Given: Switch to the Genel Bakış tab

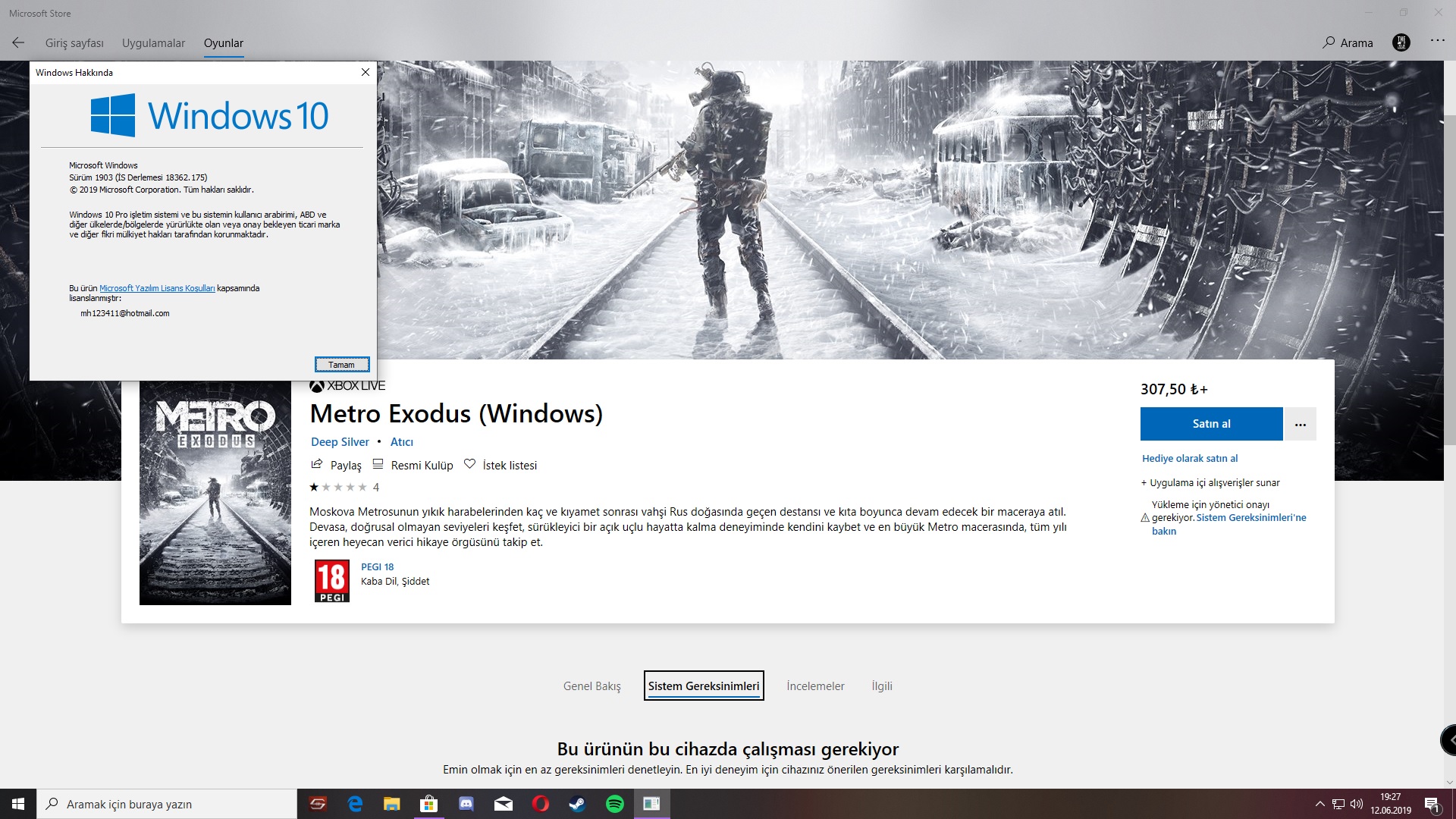Looking at the screenshot, I should click(592, 686).
